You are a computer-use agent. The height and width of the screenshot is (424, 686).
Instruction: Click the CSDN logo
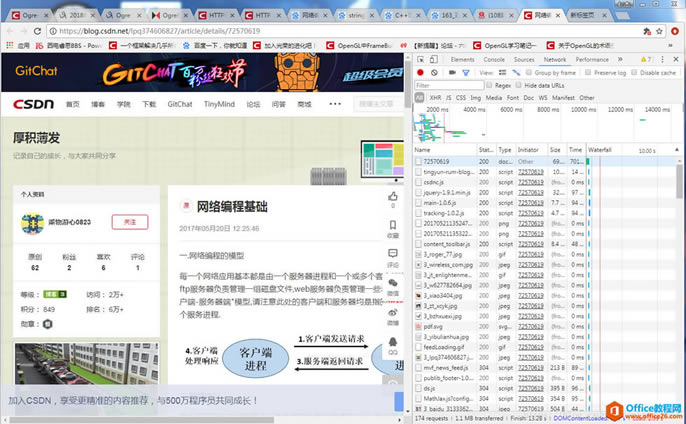click(x=34, y=104)
